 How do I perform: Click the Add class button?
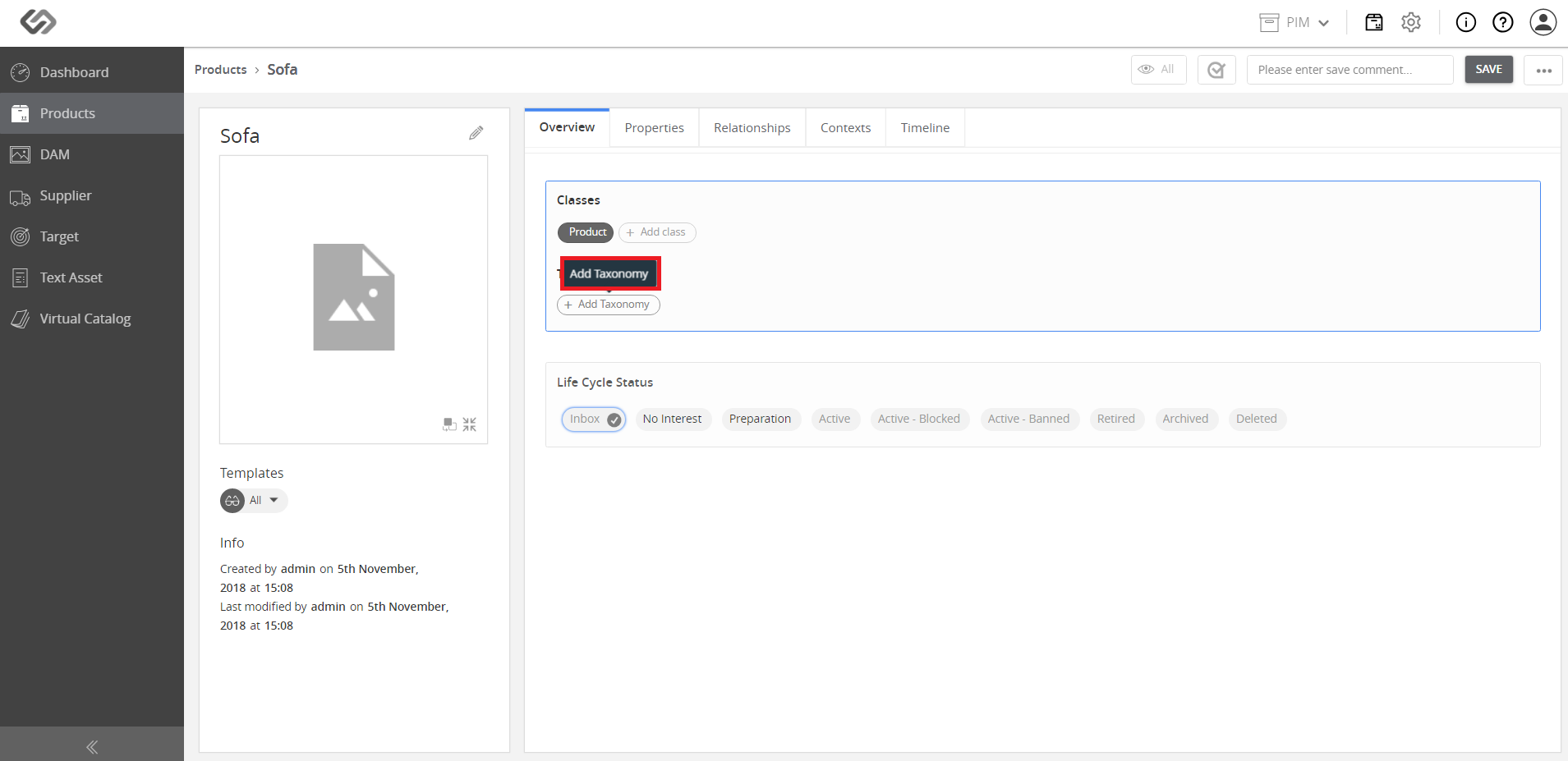tap(657, 232)
